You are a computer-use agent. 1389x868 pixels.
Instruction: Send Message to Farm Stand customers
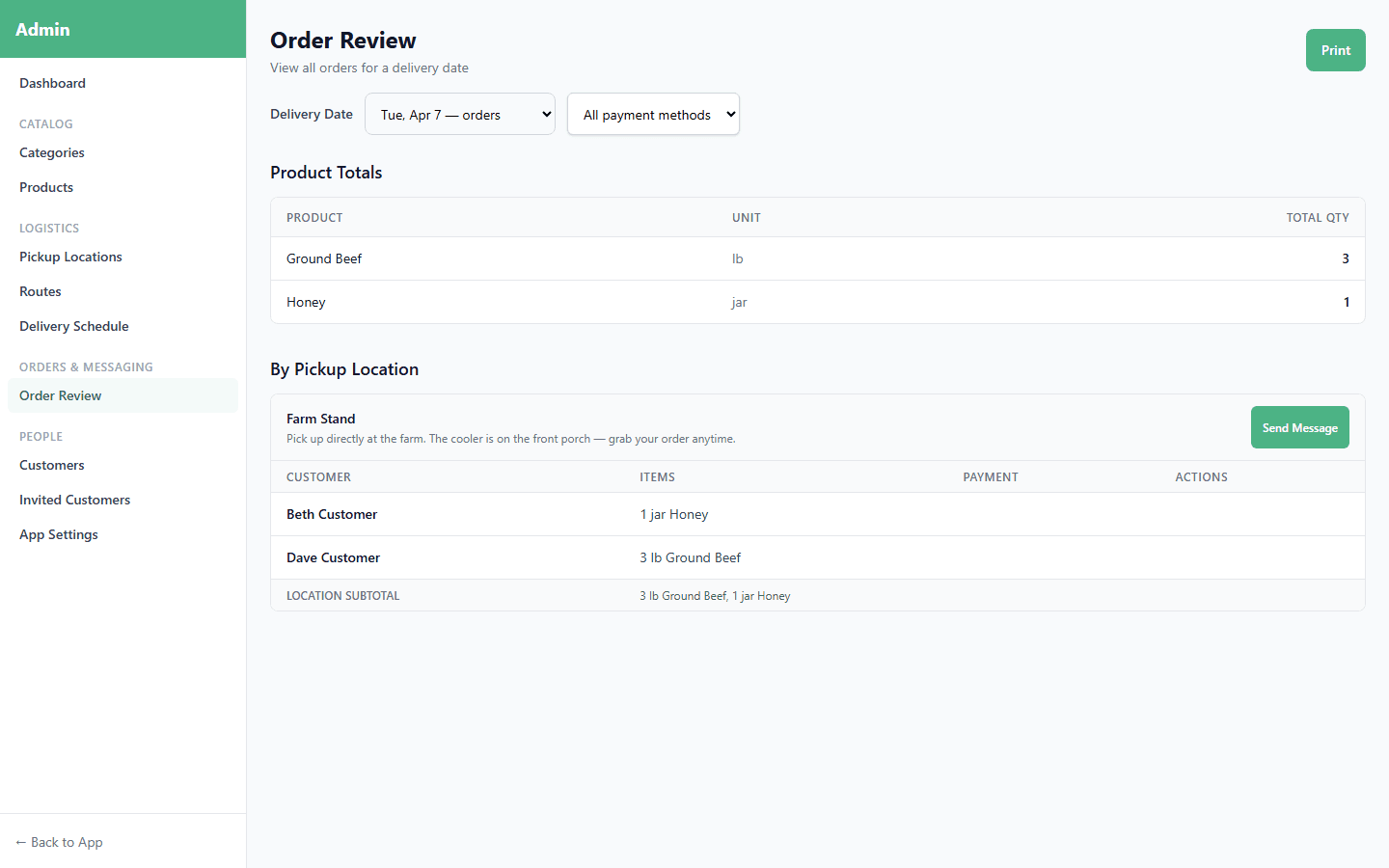coord(1299,427)
